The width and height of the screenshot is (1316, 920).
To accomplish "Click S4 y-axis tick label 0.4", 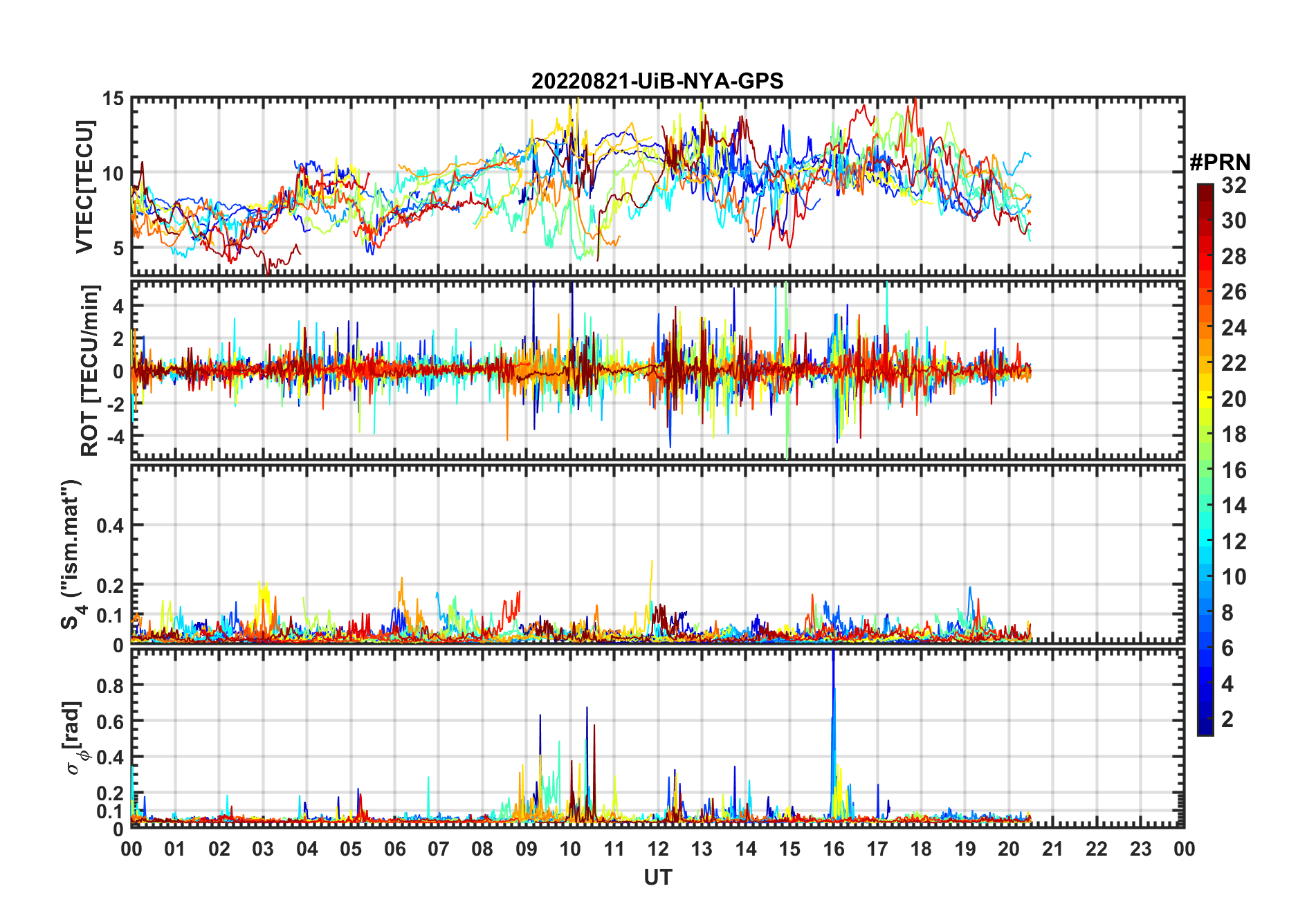I will pos(110,526).
